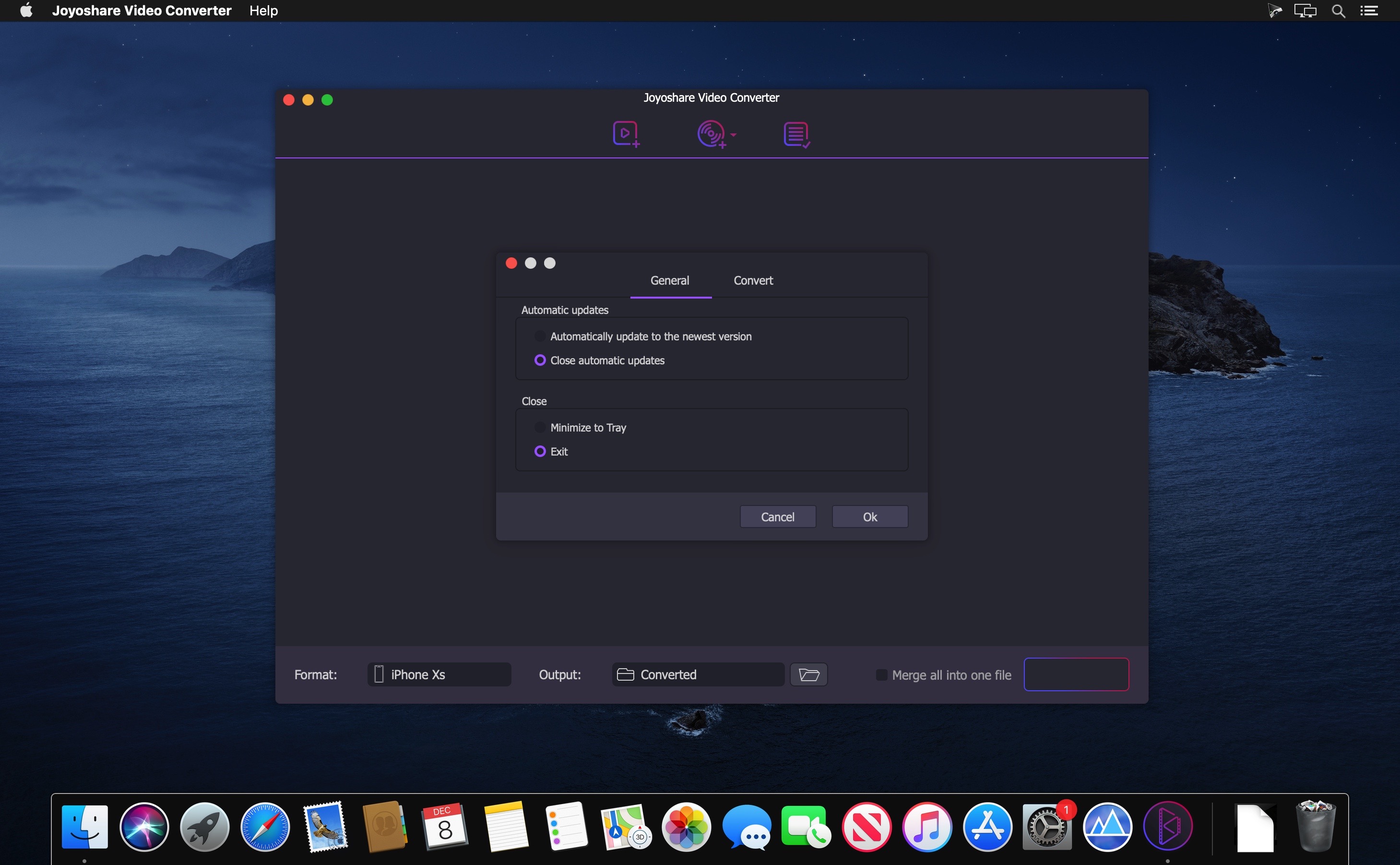
Task: Enable Merge all into one file checkbox
Action: coord(881,675)
